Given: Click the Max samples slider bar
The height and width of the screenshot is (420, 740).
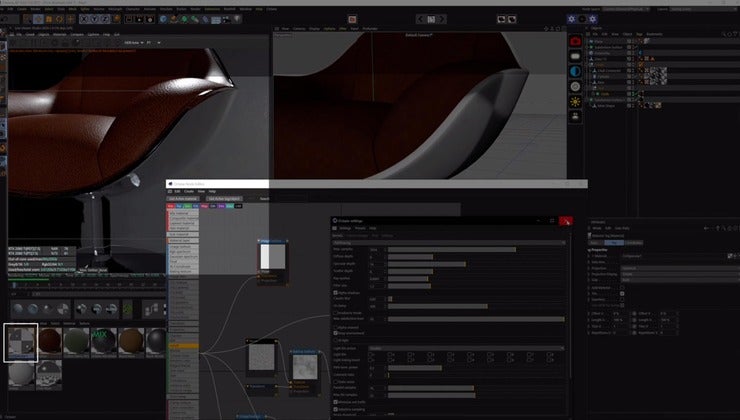Looking at the screenshot, I should 476,250.
